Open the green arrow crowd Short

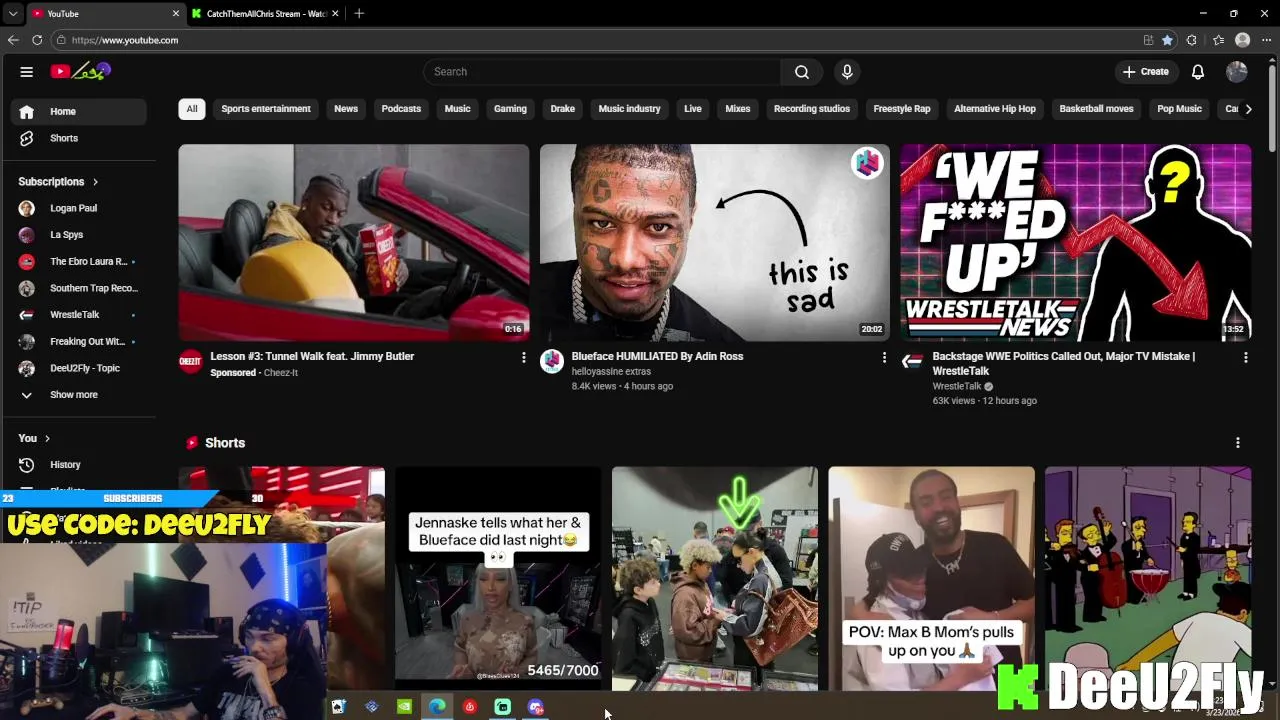click(715, 578)
